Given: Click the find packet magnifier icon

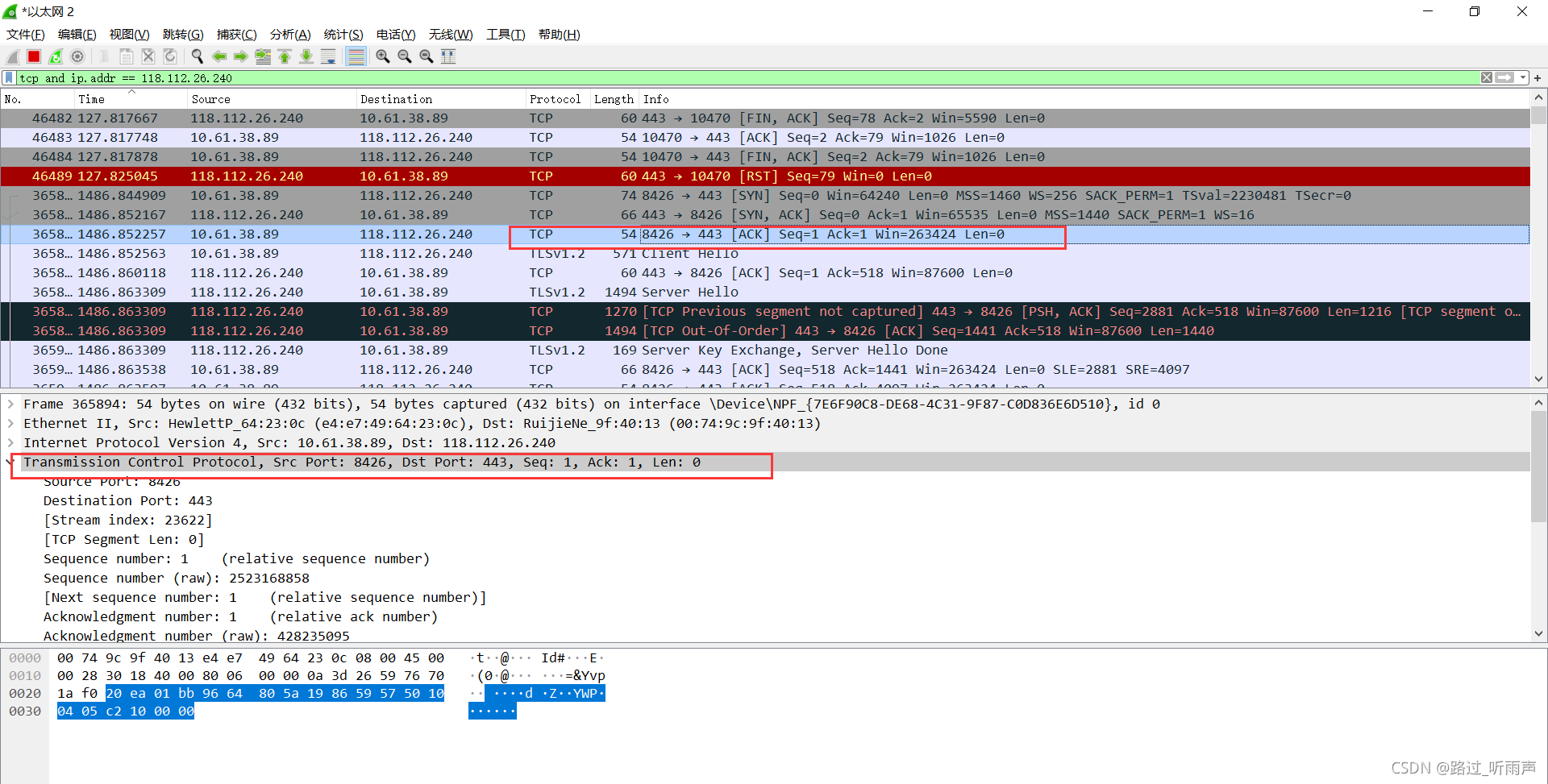Looking at the screenshot, I should click(197, 56).
